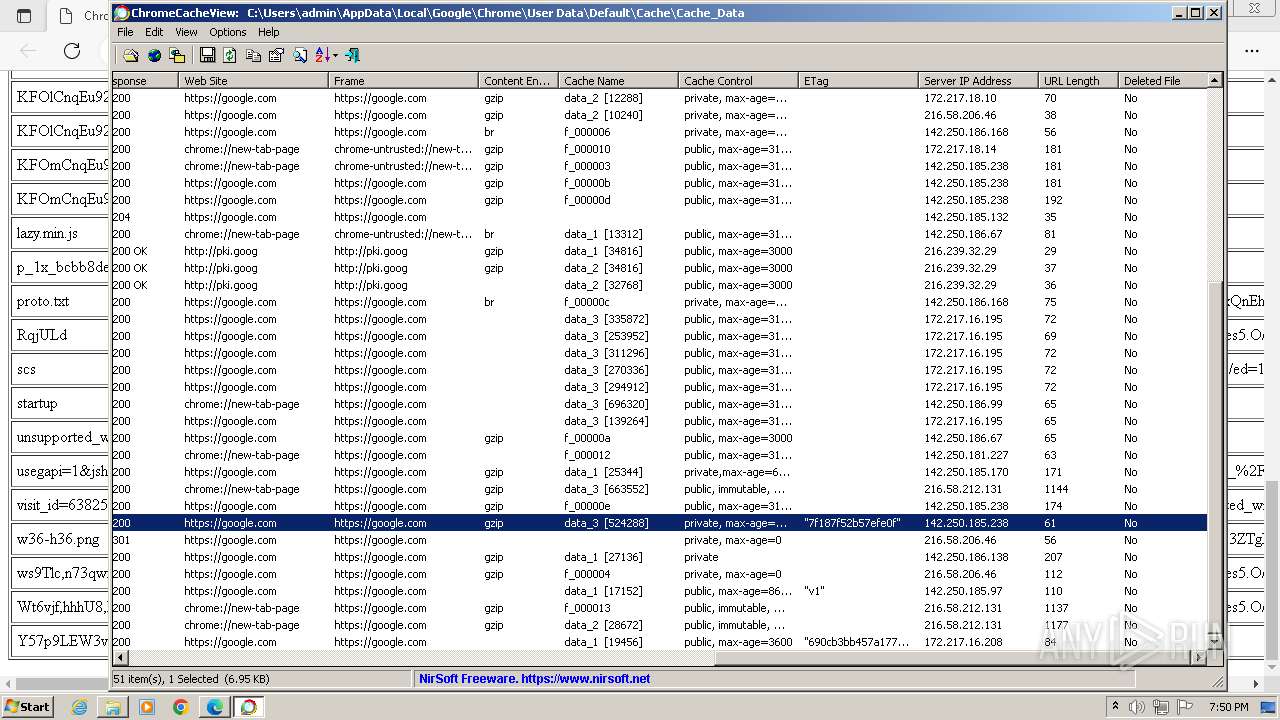Click the ChromeCacheView taskbar button

(x=248, y=707)
